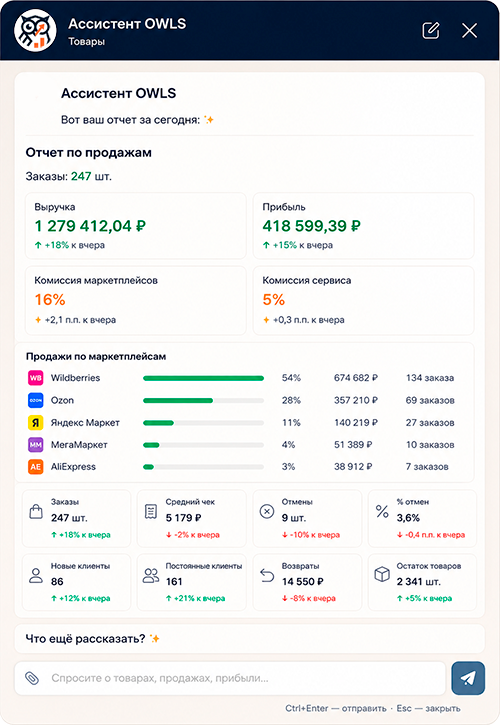Click the sparkle icon next to Что ещё рассказать
This screenshot has height=725, width=500.
tap(154, 639)
